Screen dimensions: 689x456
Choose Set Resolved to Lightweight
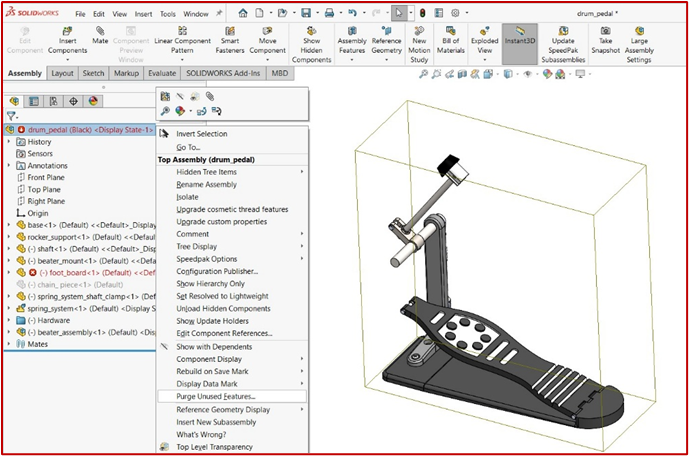(x=232, y=296)
